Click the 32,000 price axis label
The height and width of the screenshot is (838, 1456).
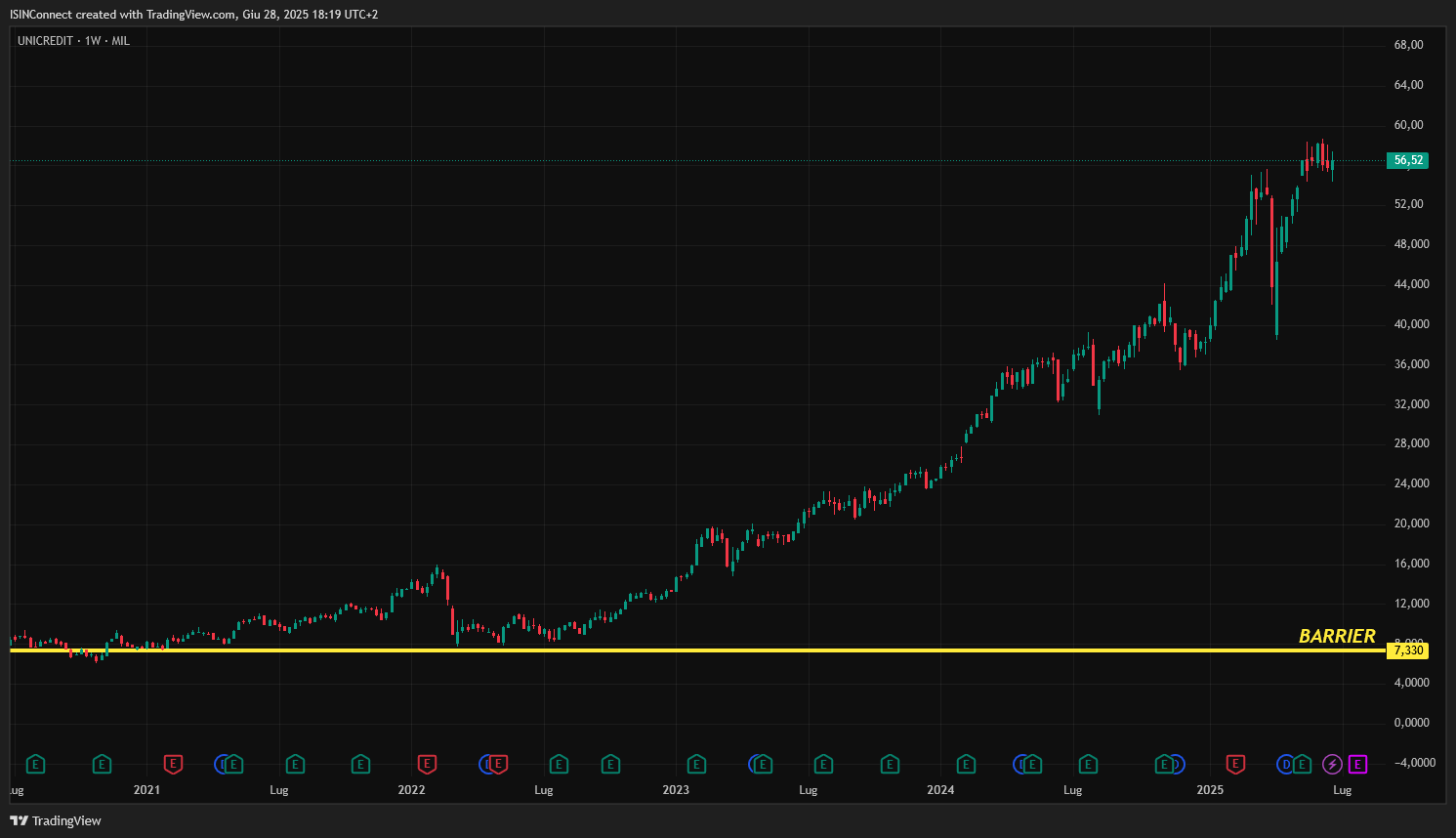1411,404
